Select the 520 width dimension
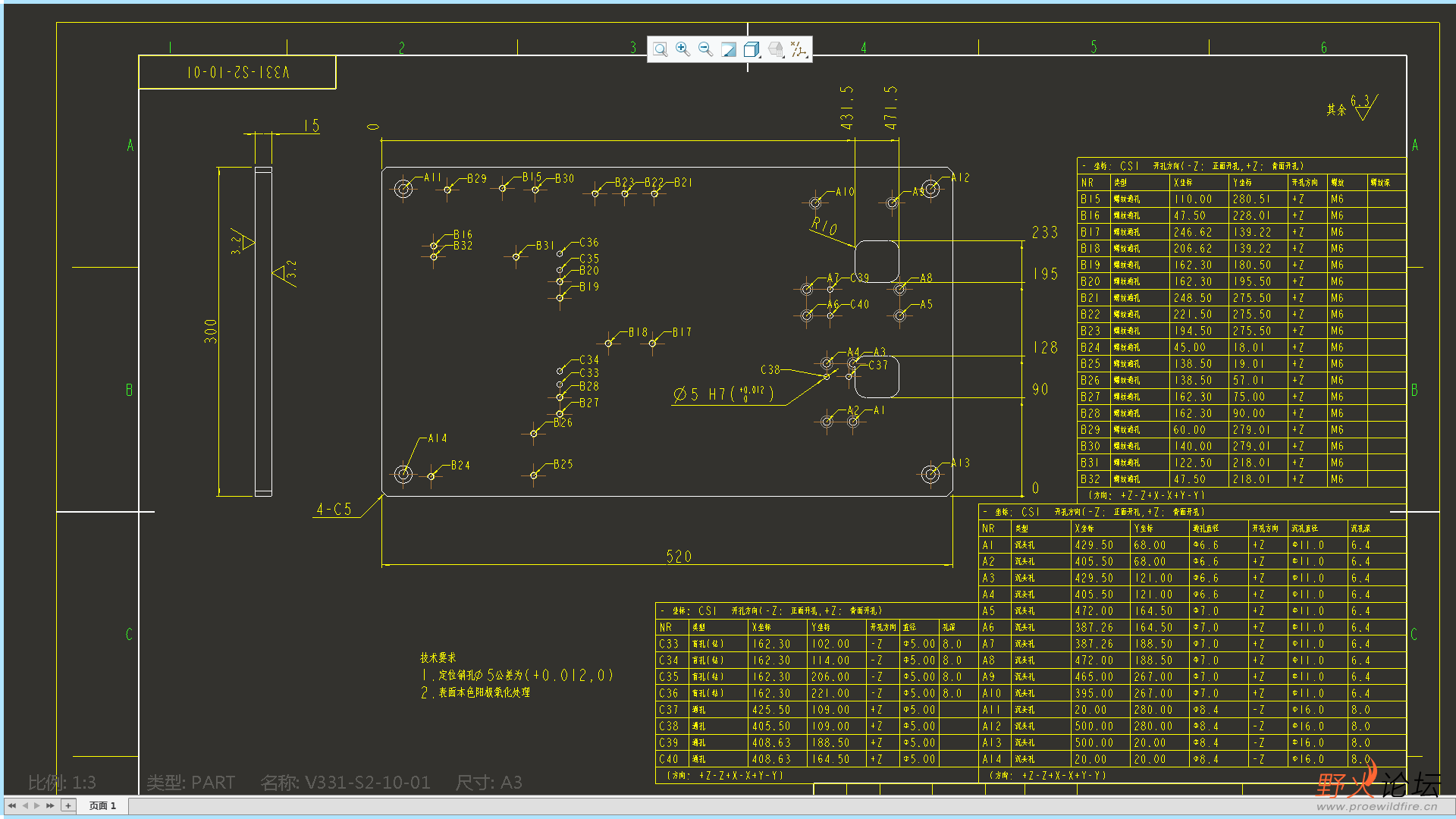 point(679,557)
